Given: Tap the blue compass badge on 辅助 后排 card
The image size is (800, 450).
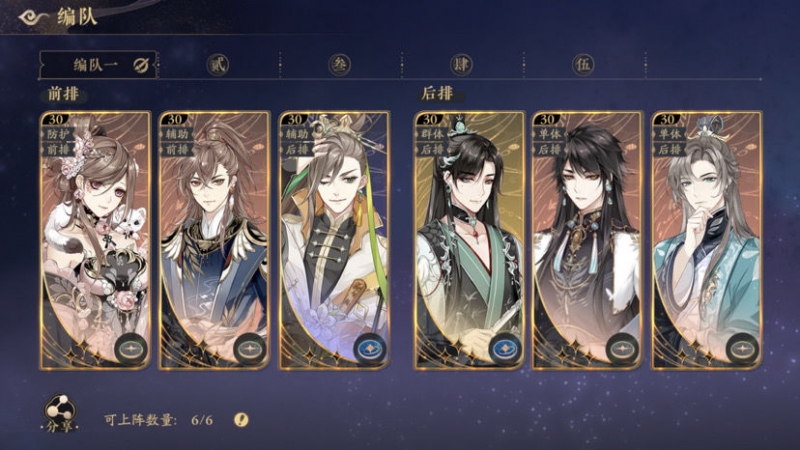Looking at the screenshot, I should click(370, 349).
